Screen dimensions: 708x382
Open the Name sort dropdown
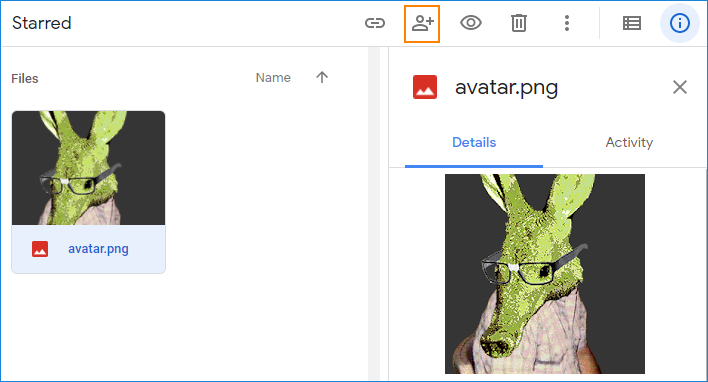point(273,78)
